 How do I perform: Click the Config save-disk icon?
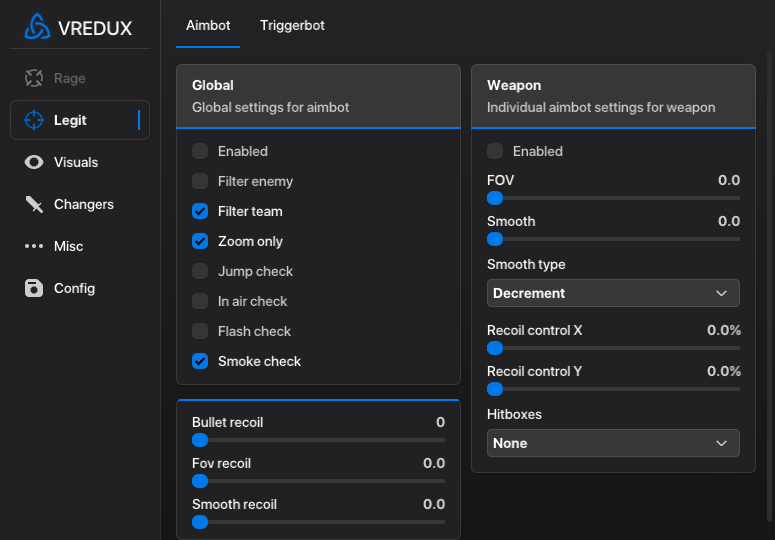tap(34, 288)
